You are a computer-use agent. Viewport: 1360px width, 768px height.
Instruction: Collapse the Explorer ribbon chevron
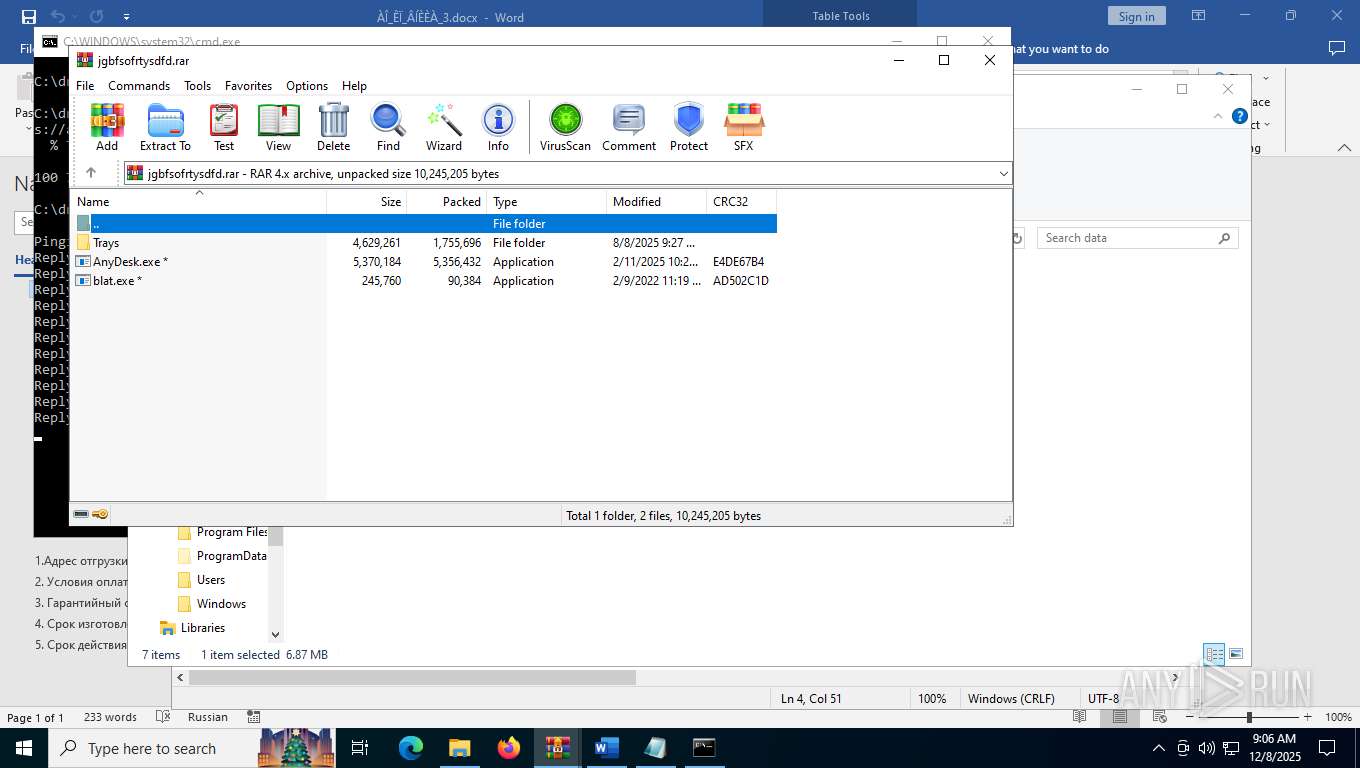tap(1218, 116)
